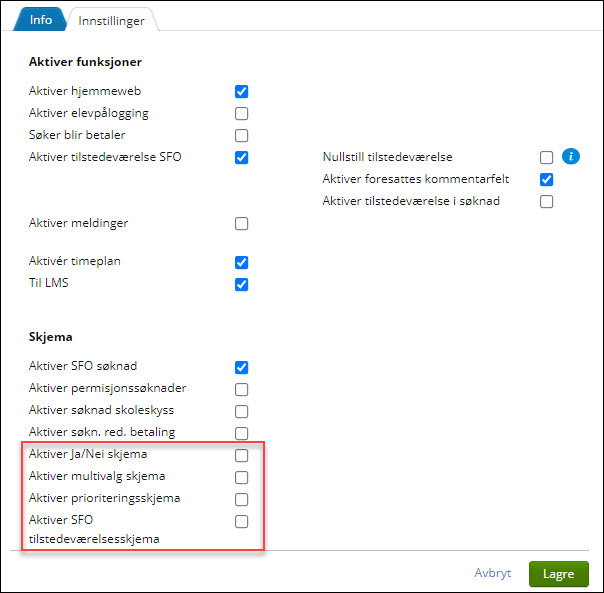The image size is (604, 593).
Task: Toggle the Til LMS checkbox
Action: click(x=241, y=284)
